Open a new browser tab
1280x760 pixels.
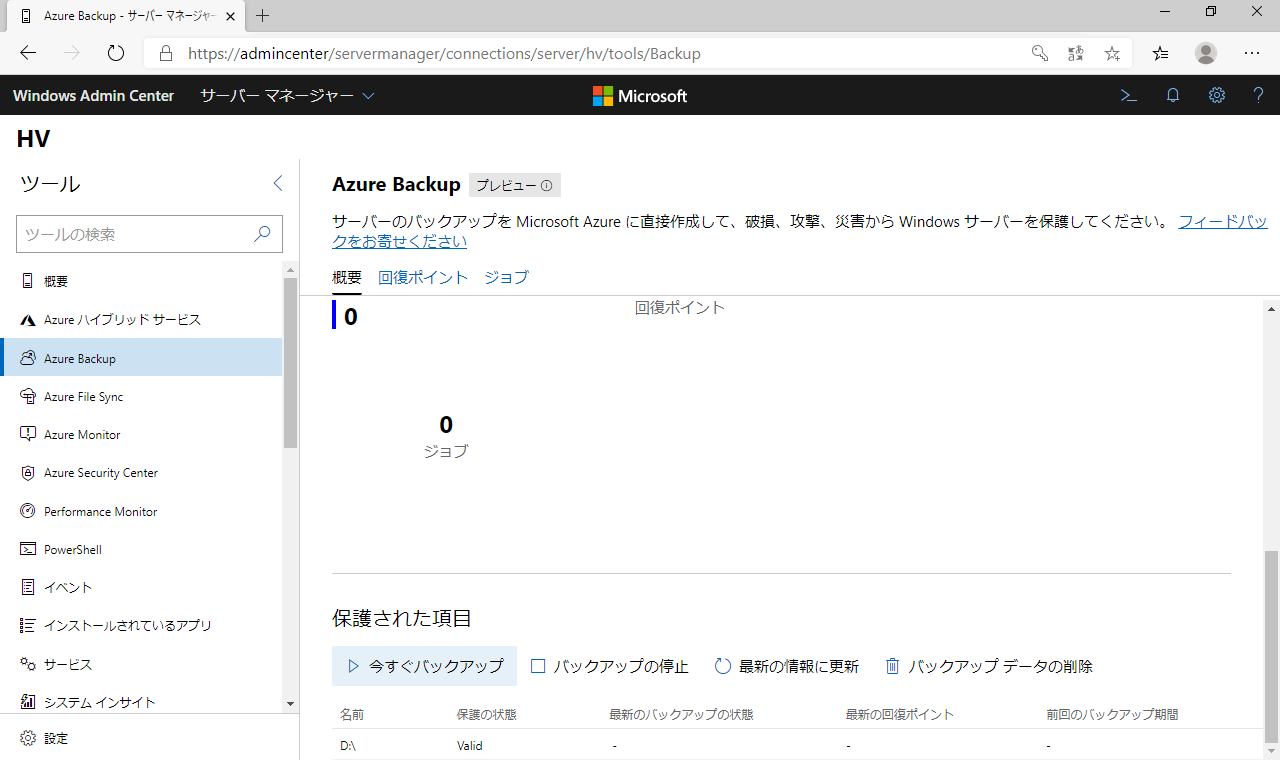point(263,16)
